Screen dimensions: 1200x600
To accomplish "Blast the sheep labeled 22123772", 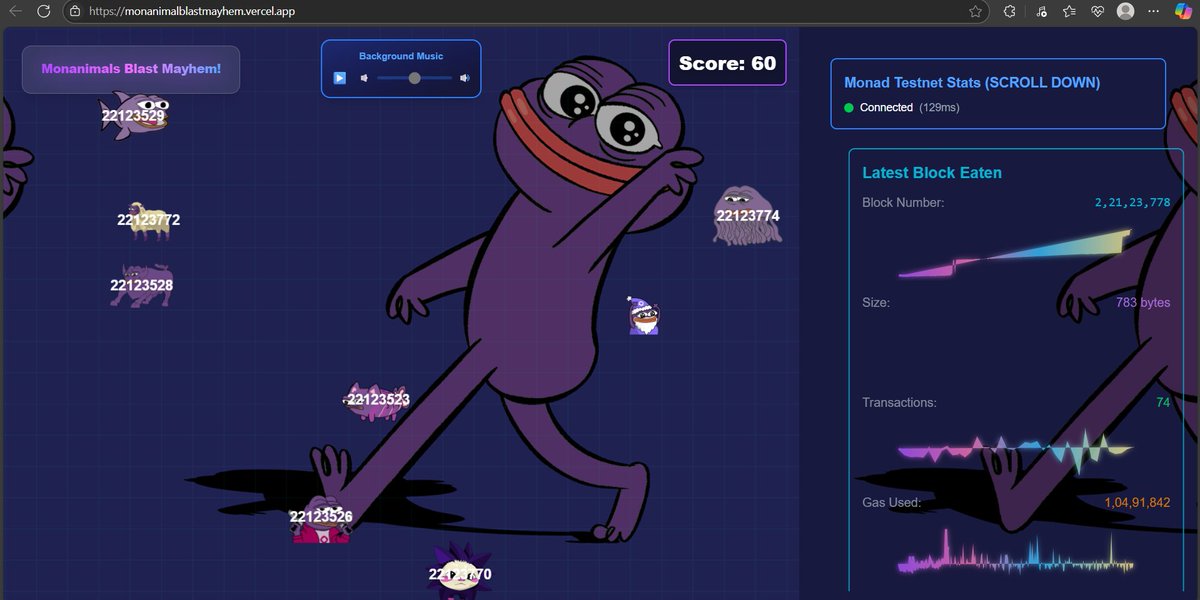I will (147, 220).
